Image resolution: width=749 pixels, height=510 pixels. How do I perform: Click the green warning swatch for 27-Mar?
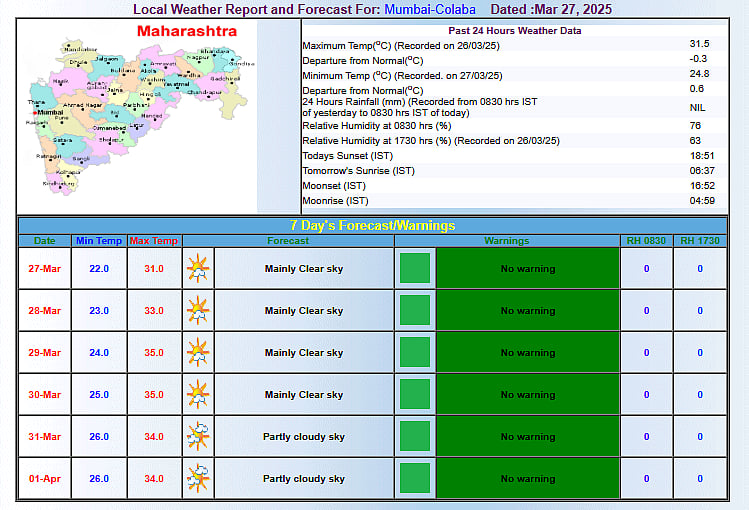pyautogui.click(x=415, y=268)
